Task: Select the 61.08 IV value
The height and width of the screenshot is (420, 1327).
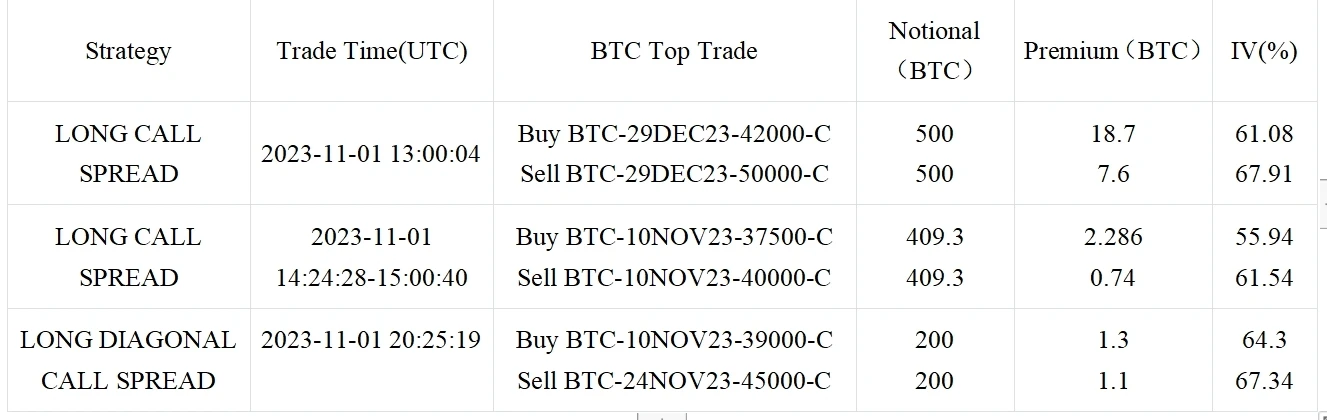Action: pos(1264,133)
